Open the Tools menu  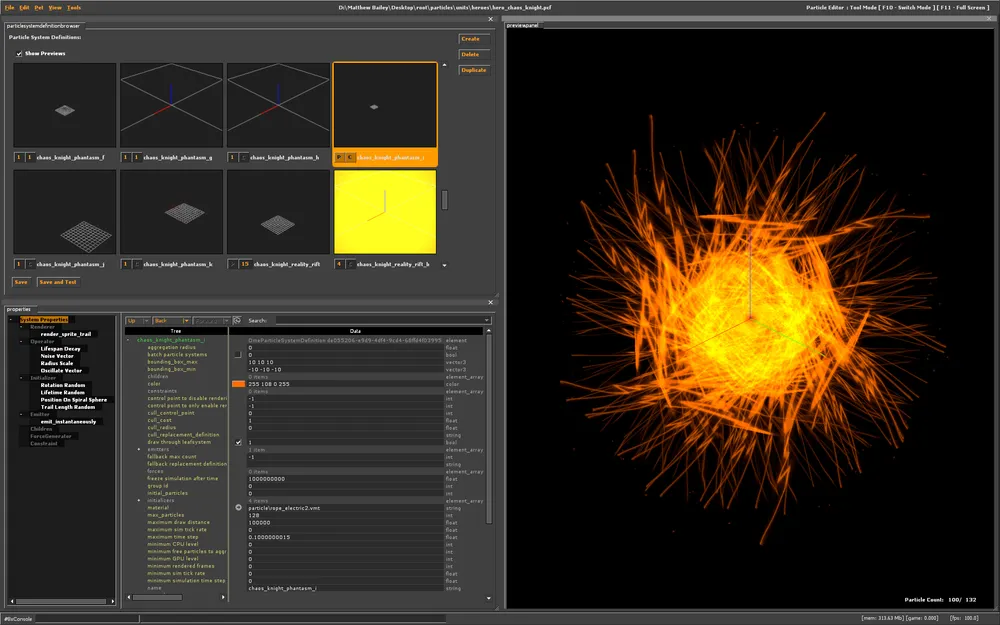[x=73, y=7]
